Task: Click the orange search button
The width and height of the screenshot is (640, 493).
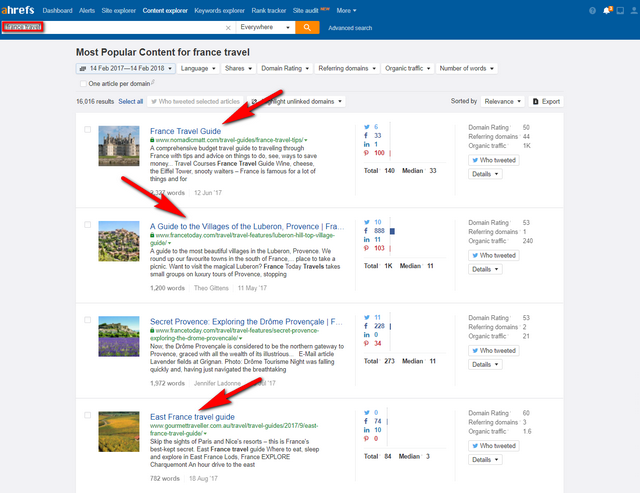Action: click(307, 28)
